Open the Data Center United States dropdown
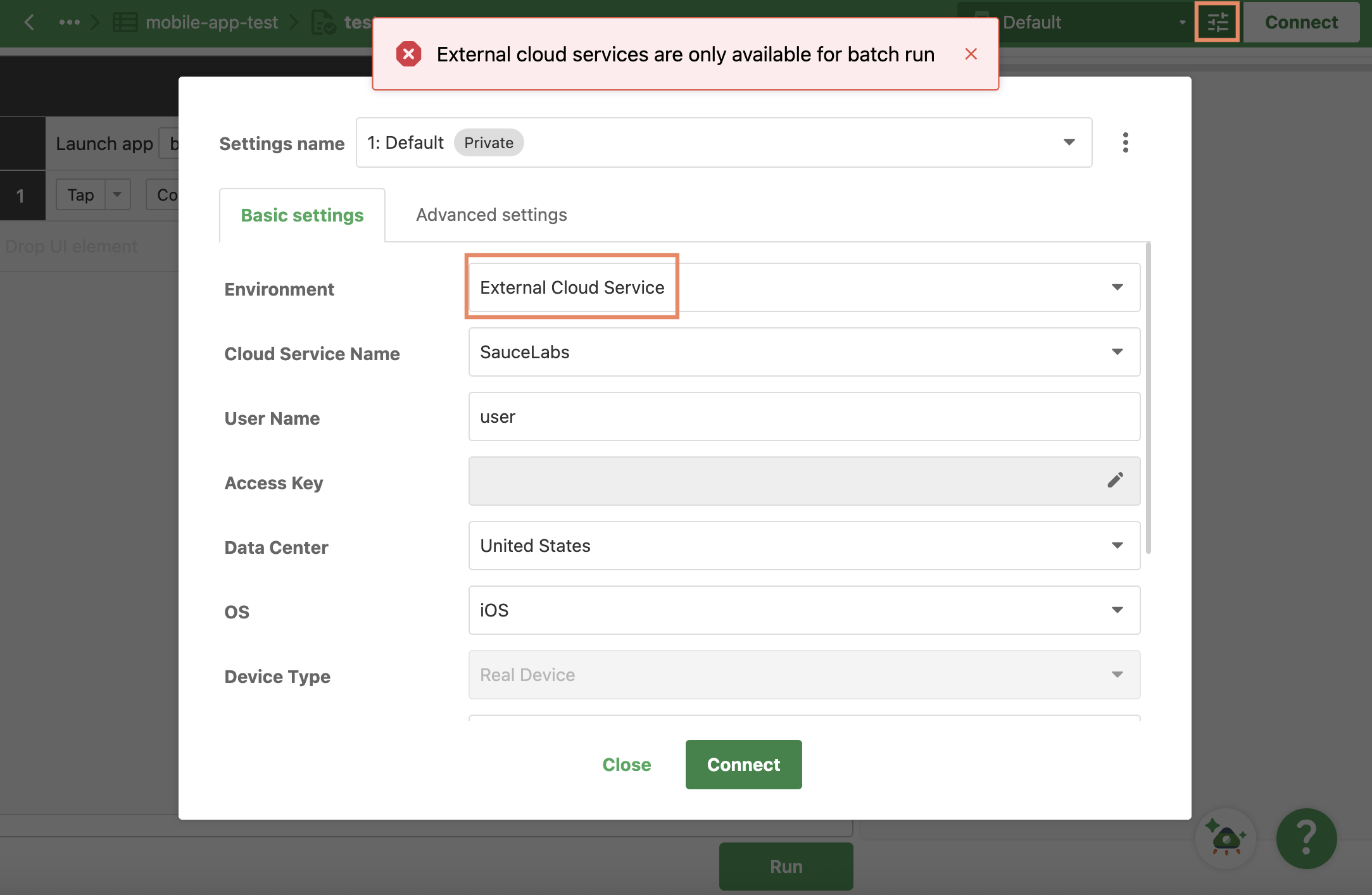The width and height of the screenshot is (1372, 895). pyautogui.click(x=804, y=546)
